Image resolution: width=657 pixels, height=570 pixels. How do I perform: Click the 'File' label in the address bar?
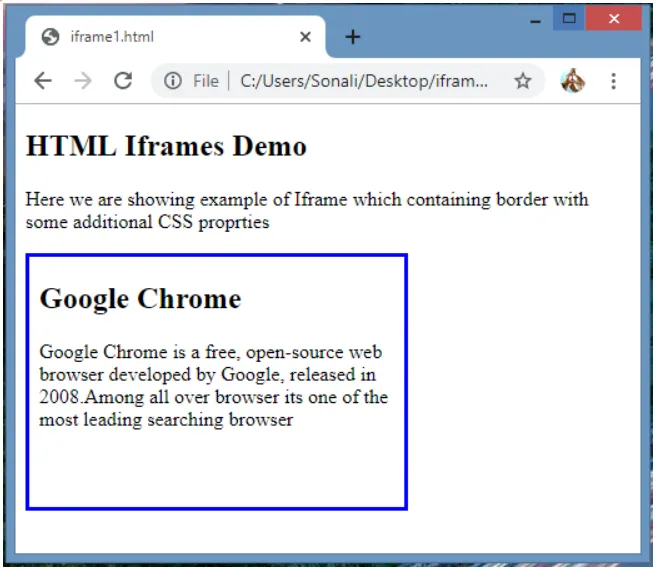206,81
